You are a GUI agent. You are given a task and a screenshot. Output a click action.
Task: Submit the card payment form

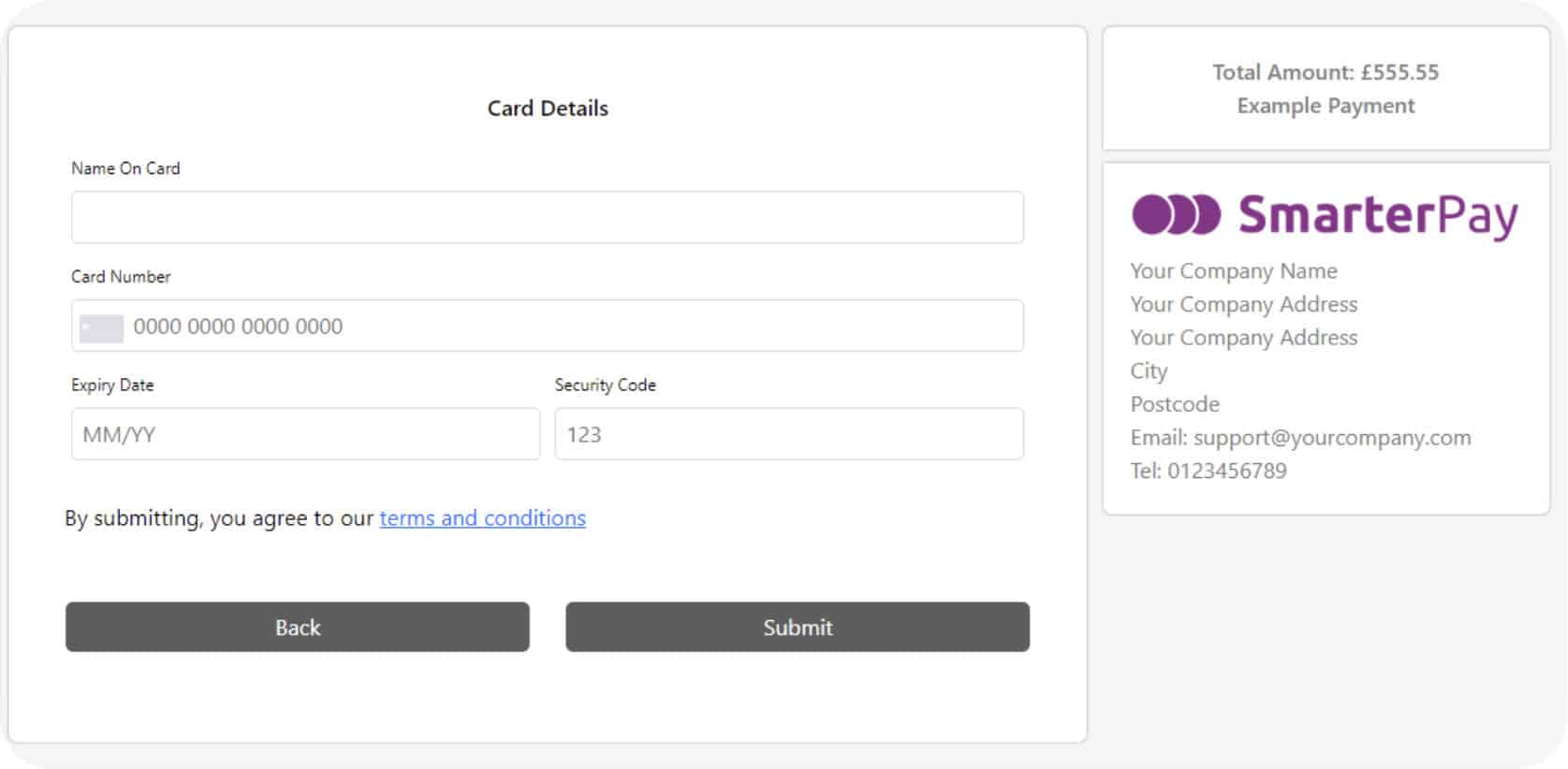(x=797, y=627)
